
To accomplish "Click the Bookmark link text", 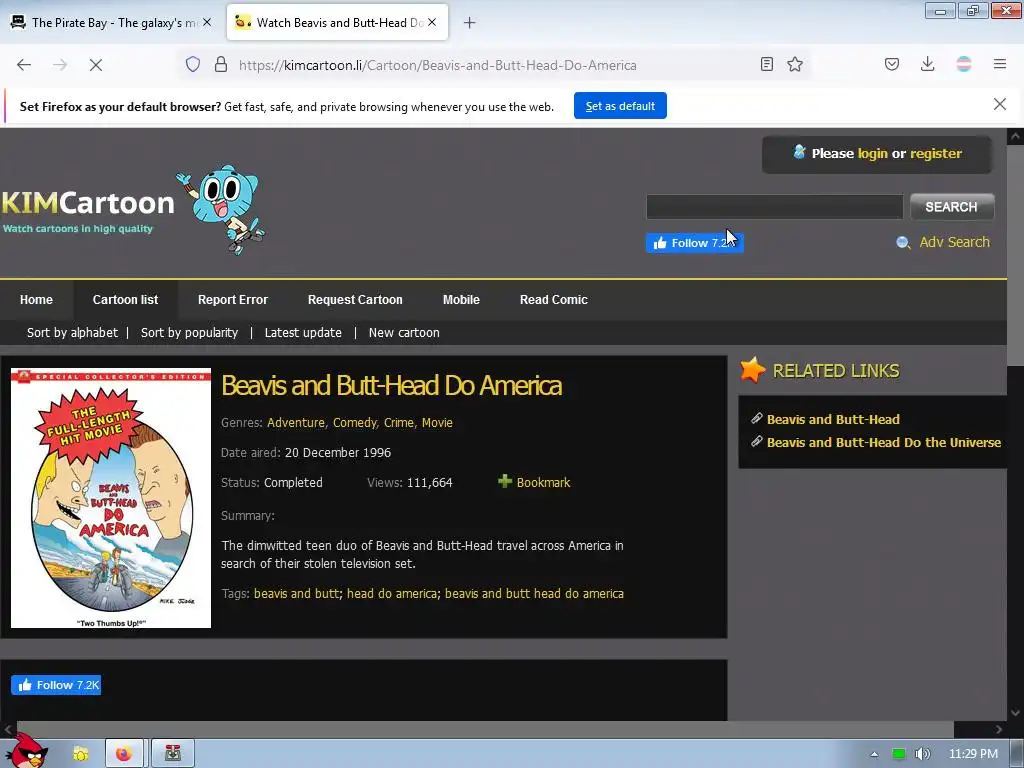I will pyautogui.click(x=543, y=483).
